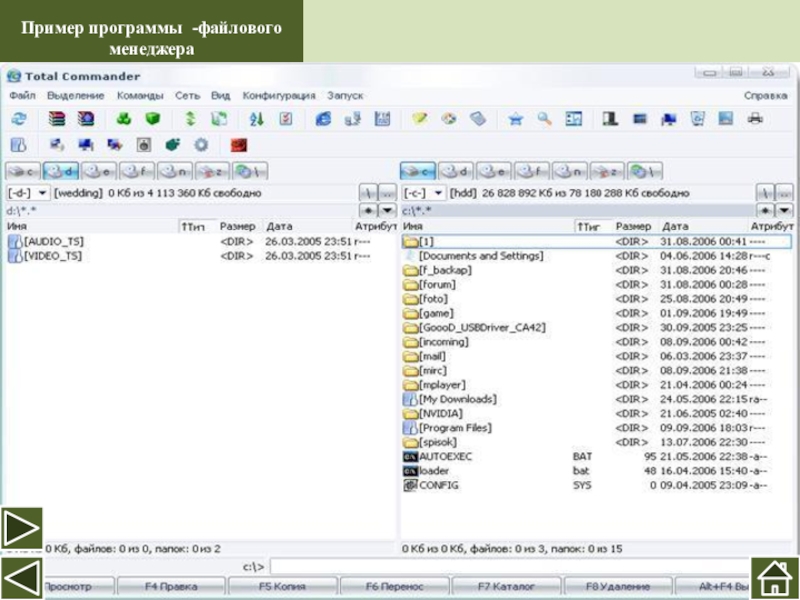
Task: Click the landscape picture toolbar icon
Action: pos(726,119)
